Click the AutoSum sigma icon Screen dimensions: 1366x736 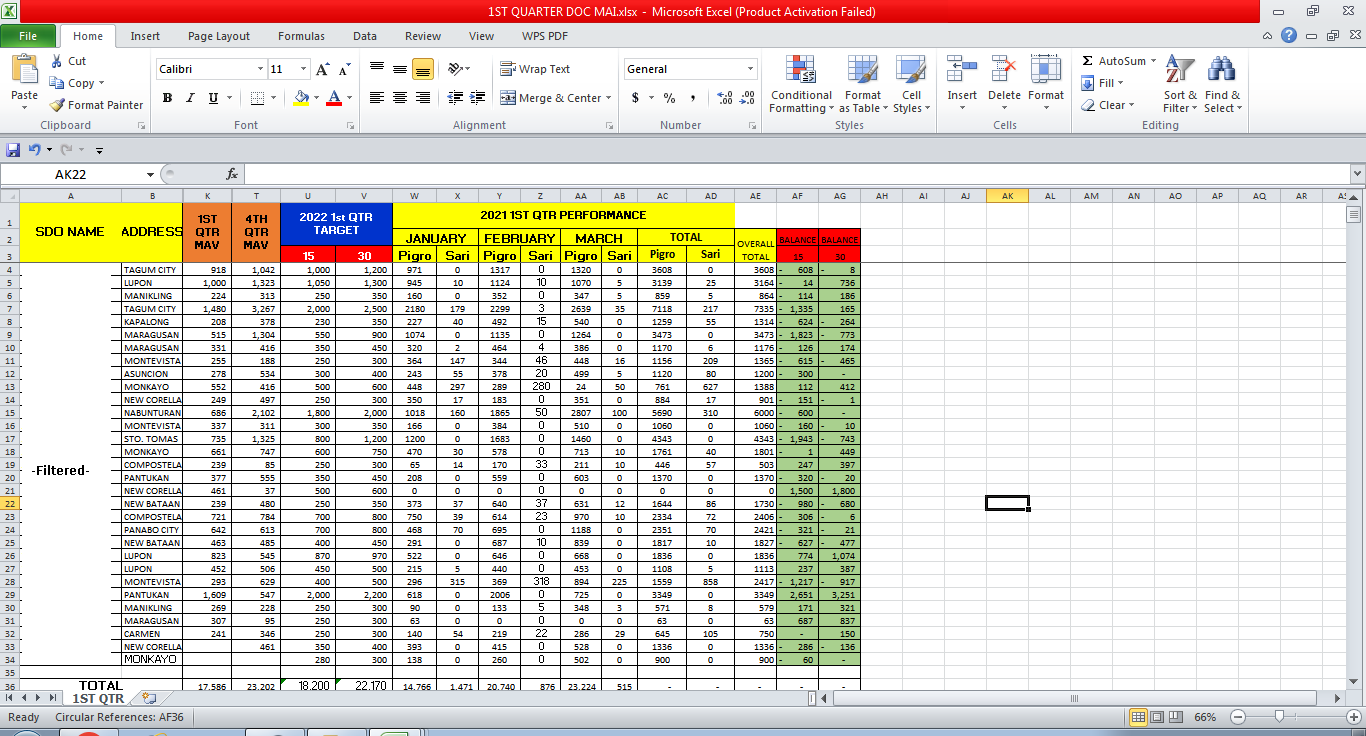click(x=1087, y=61)
